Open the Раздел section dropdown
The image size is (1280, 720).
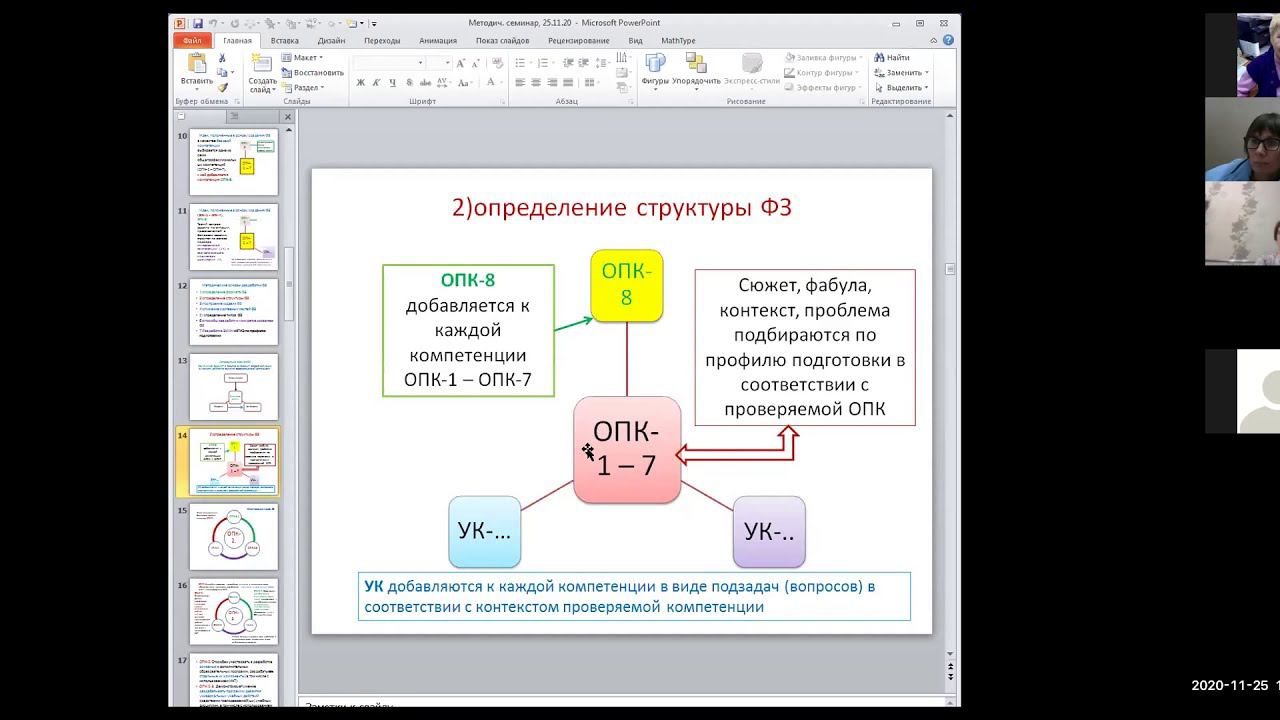pos(301,87)
